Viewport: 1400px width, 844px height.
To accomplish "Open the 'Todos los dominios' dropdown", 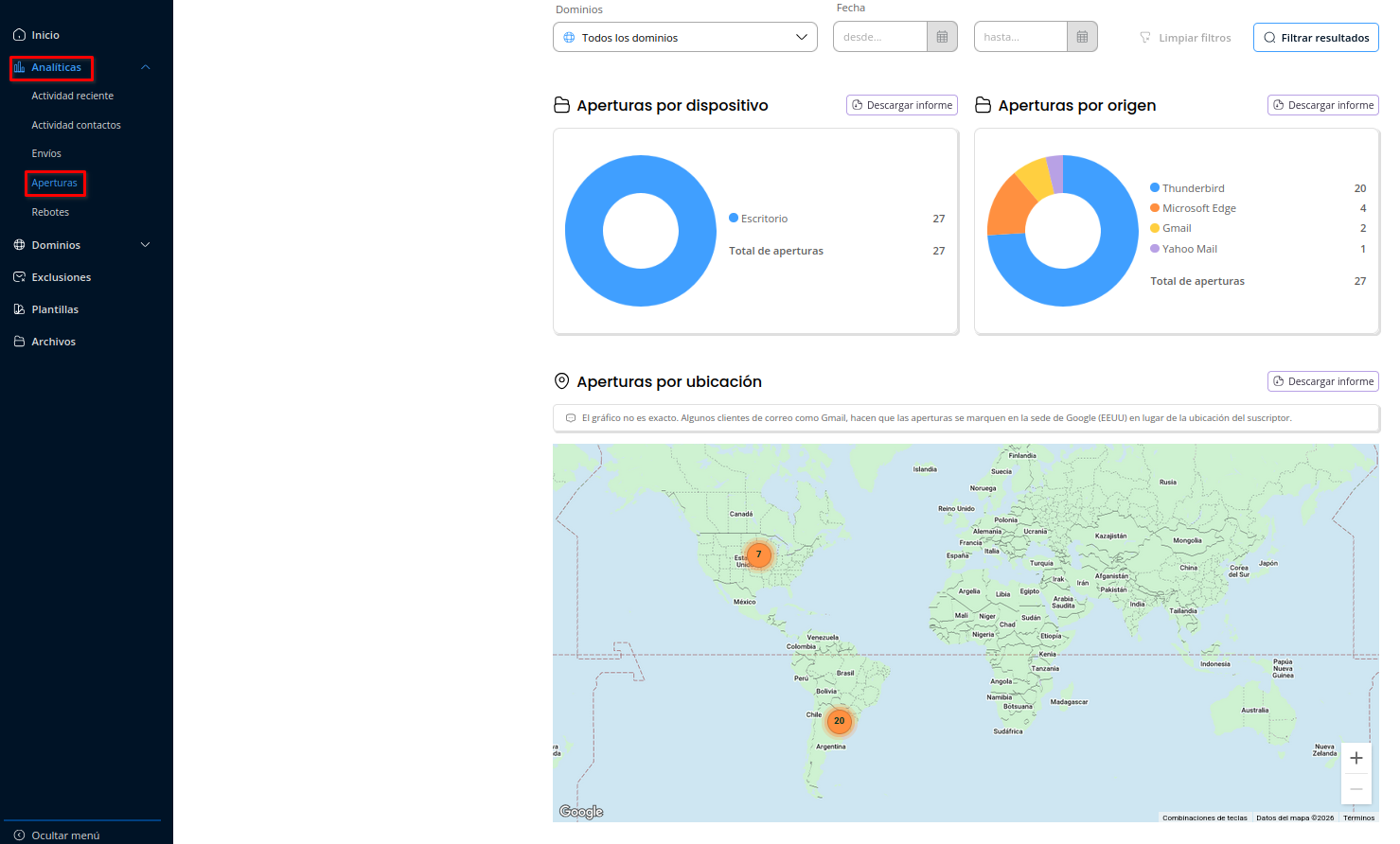I will 684,38.
